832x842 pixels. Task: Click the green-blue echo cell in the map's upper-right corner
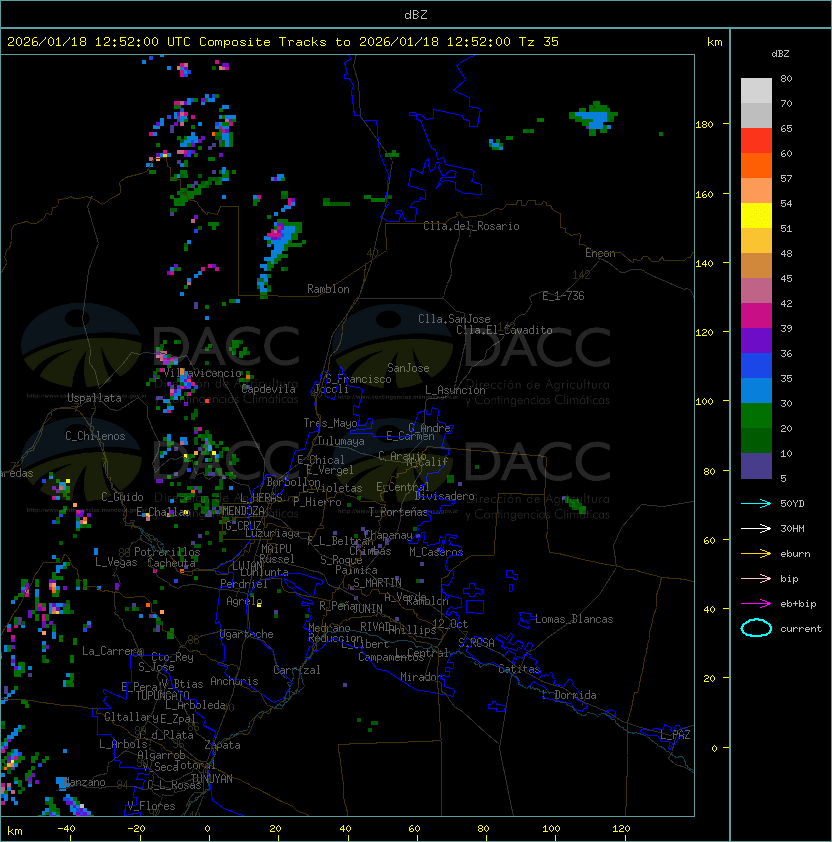pyautogui.click(x=594, y=118)
